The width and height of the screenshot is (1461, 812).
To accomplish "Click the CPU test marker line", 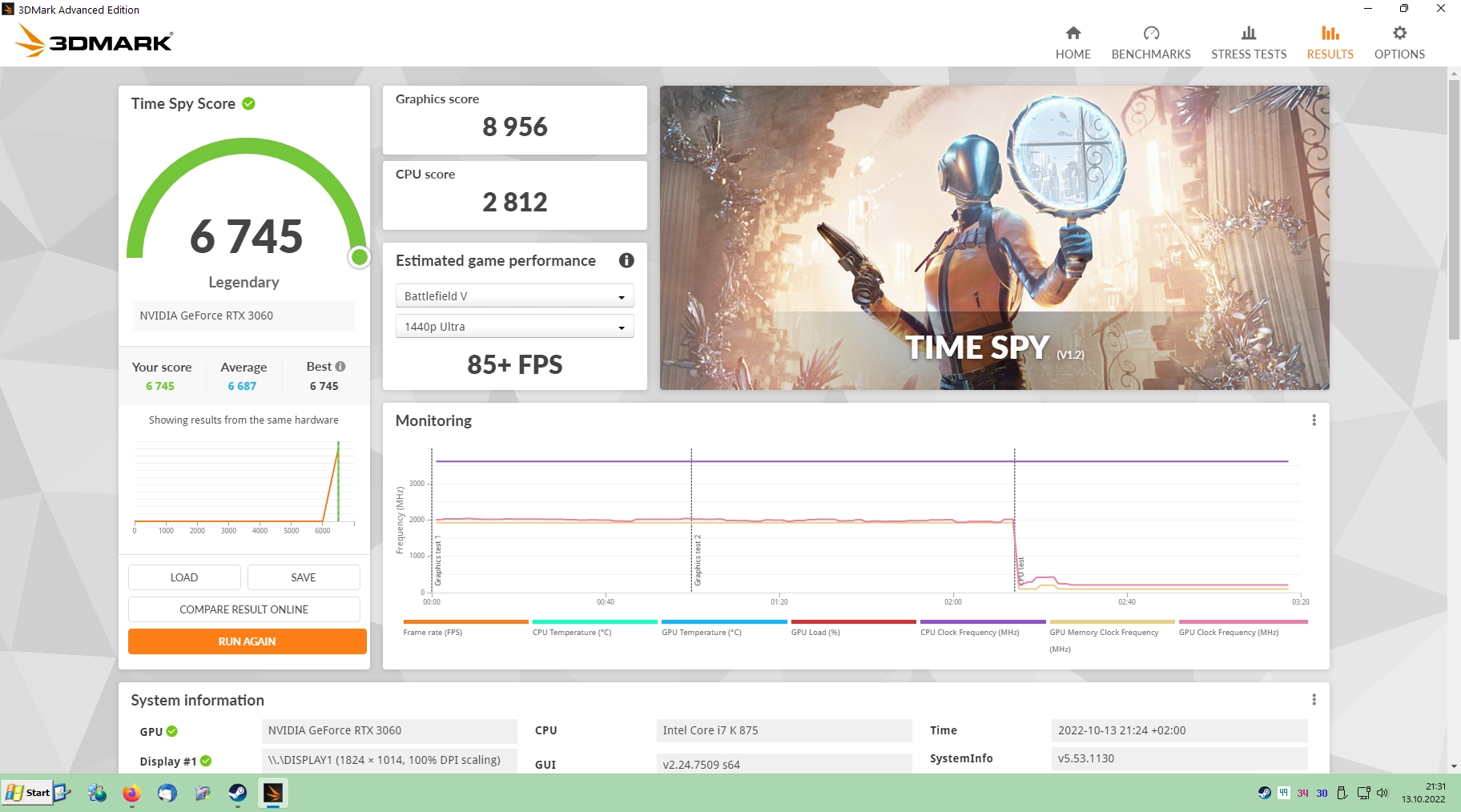I will (x=1015, y=521).
